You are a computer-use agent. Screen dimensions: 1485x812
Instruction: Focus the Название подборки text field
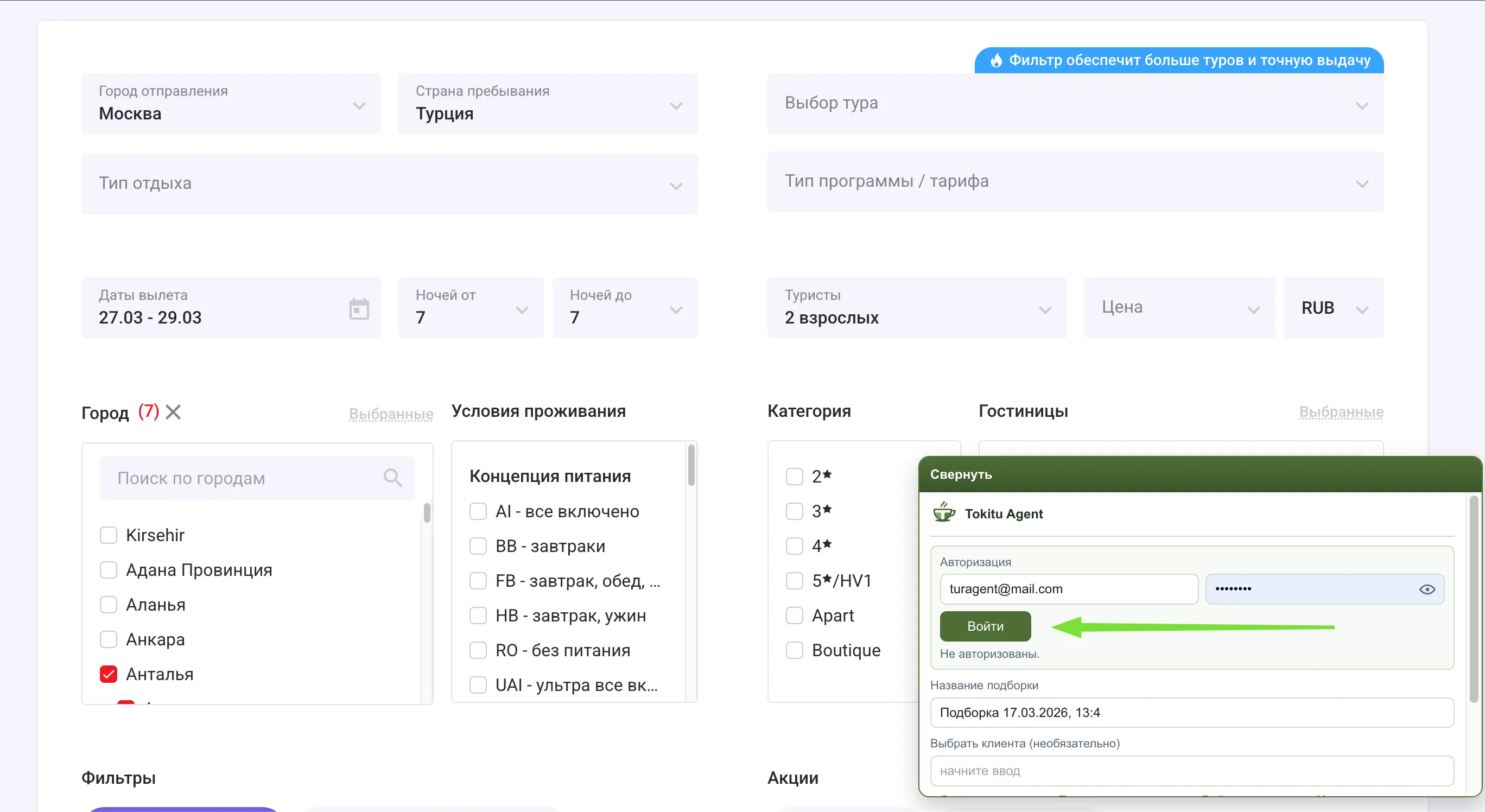(x=1191, y=712)
